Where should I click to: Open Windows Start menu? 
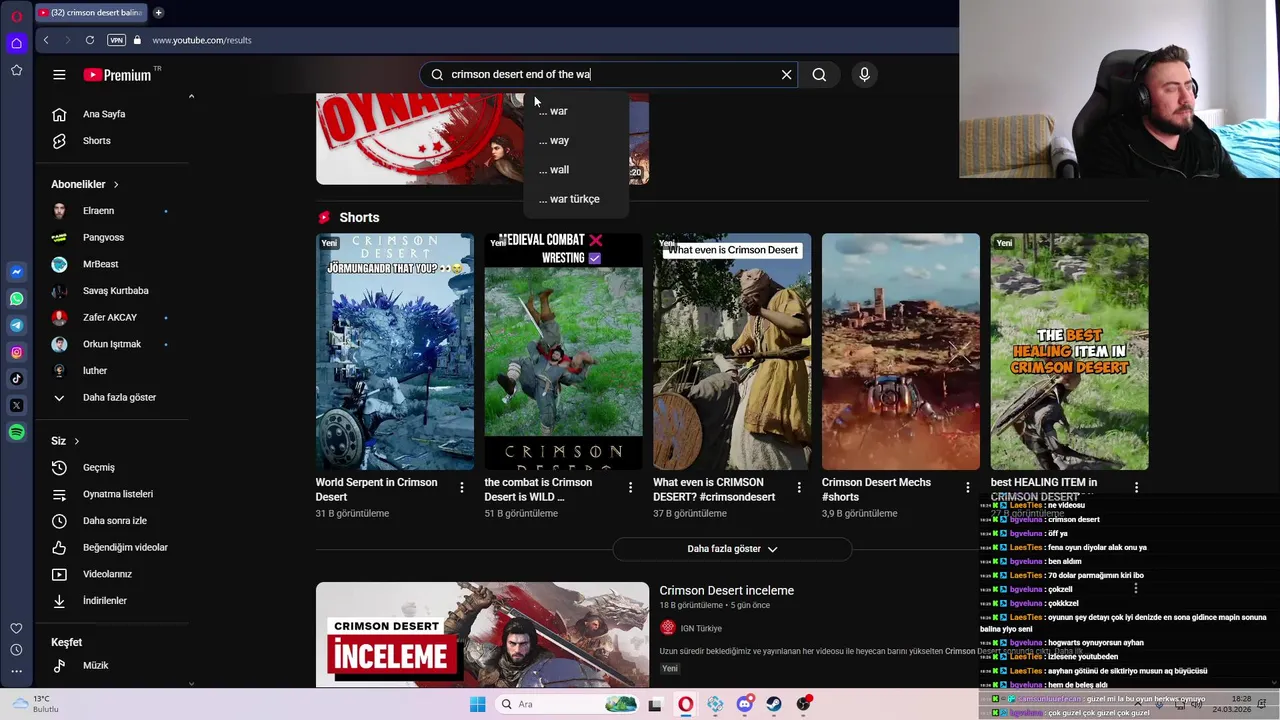click(478, 704)
